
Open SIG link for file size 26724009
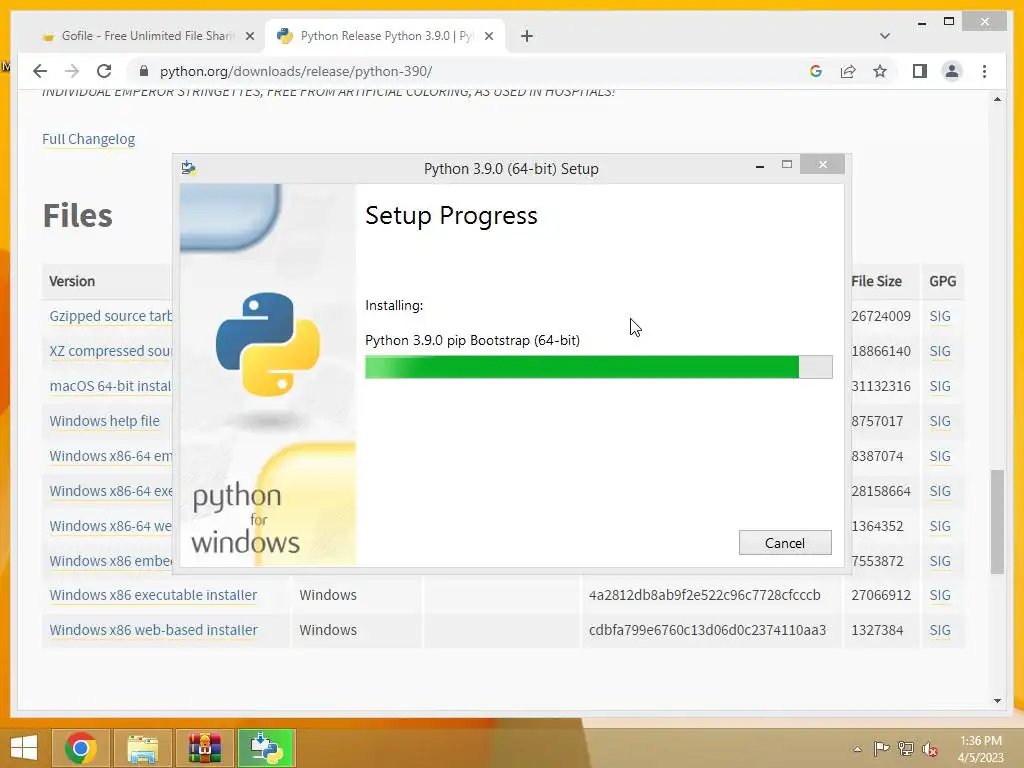pos(940,316)
